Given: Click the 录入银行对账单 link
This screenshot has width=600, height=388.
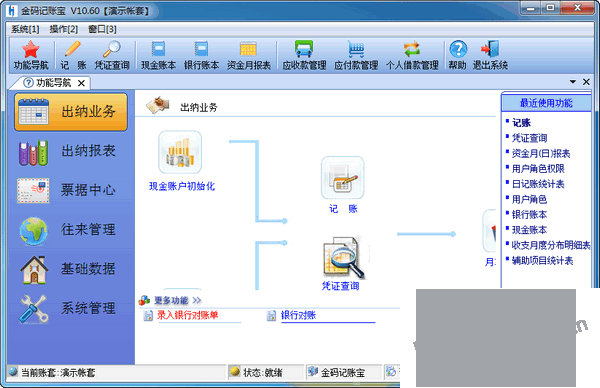Looking at the screenshot, I should coord(188,315).
